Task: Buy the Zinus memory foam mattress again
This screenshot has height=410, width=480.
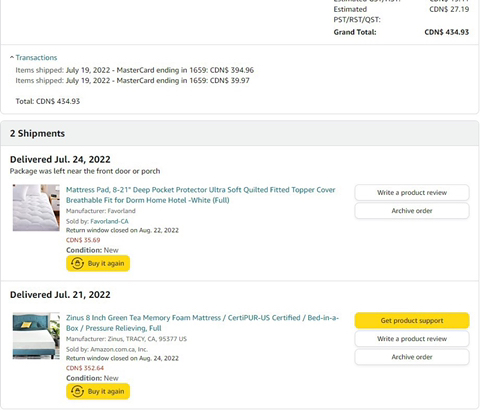Action: click(98, 391)
